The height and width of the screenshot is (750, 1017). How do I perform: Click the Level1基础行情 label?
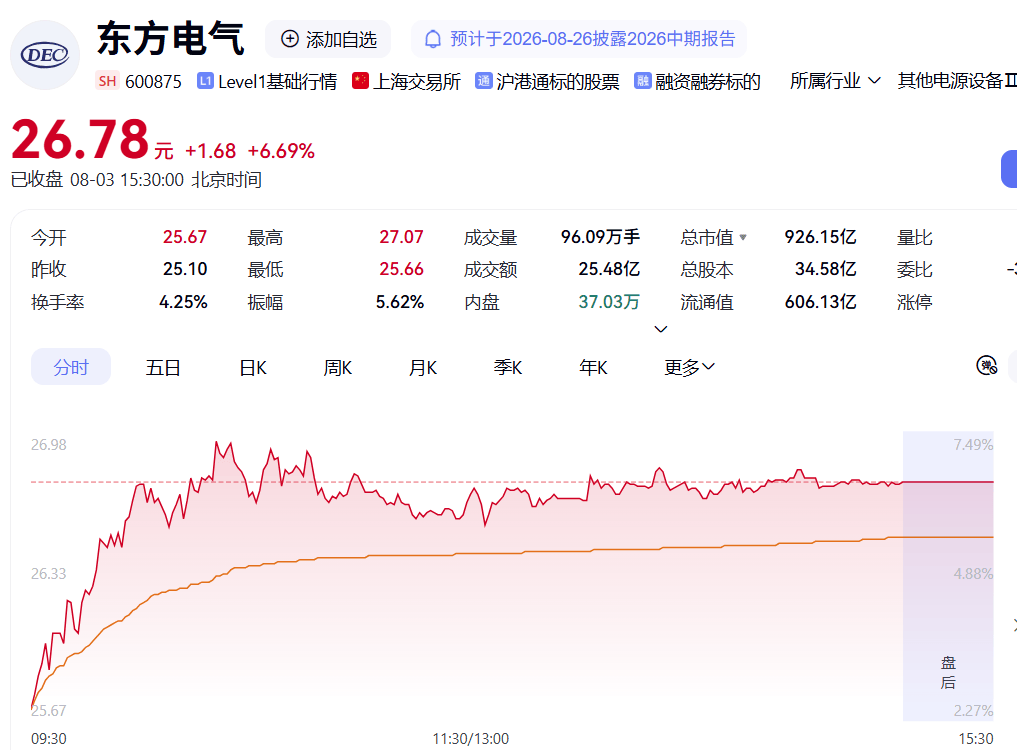pyautogui.click(x=278, y=81)
